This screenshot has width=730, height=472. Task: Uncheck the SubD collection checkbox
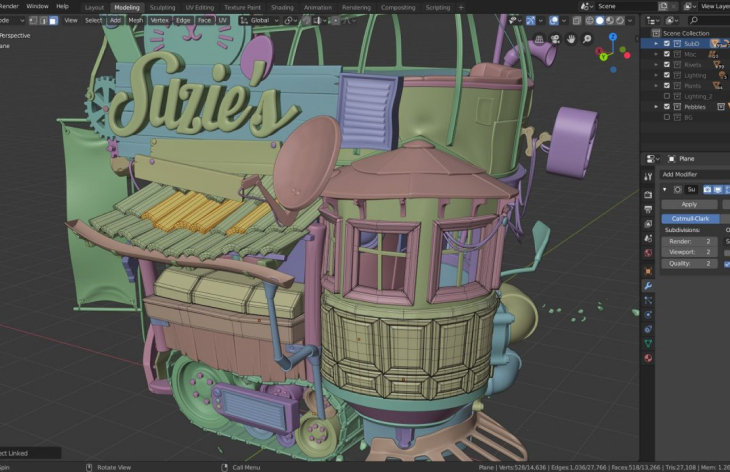(x=667, y=44)
